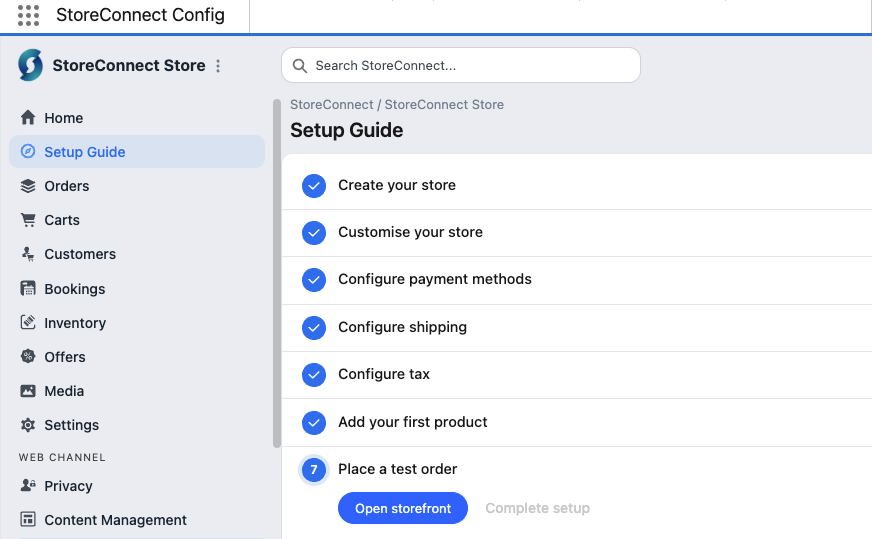Go to Home in sidebar
This screenshot has width=872, height=539.
coord(137,118)
